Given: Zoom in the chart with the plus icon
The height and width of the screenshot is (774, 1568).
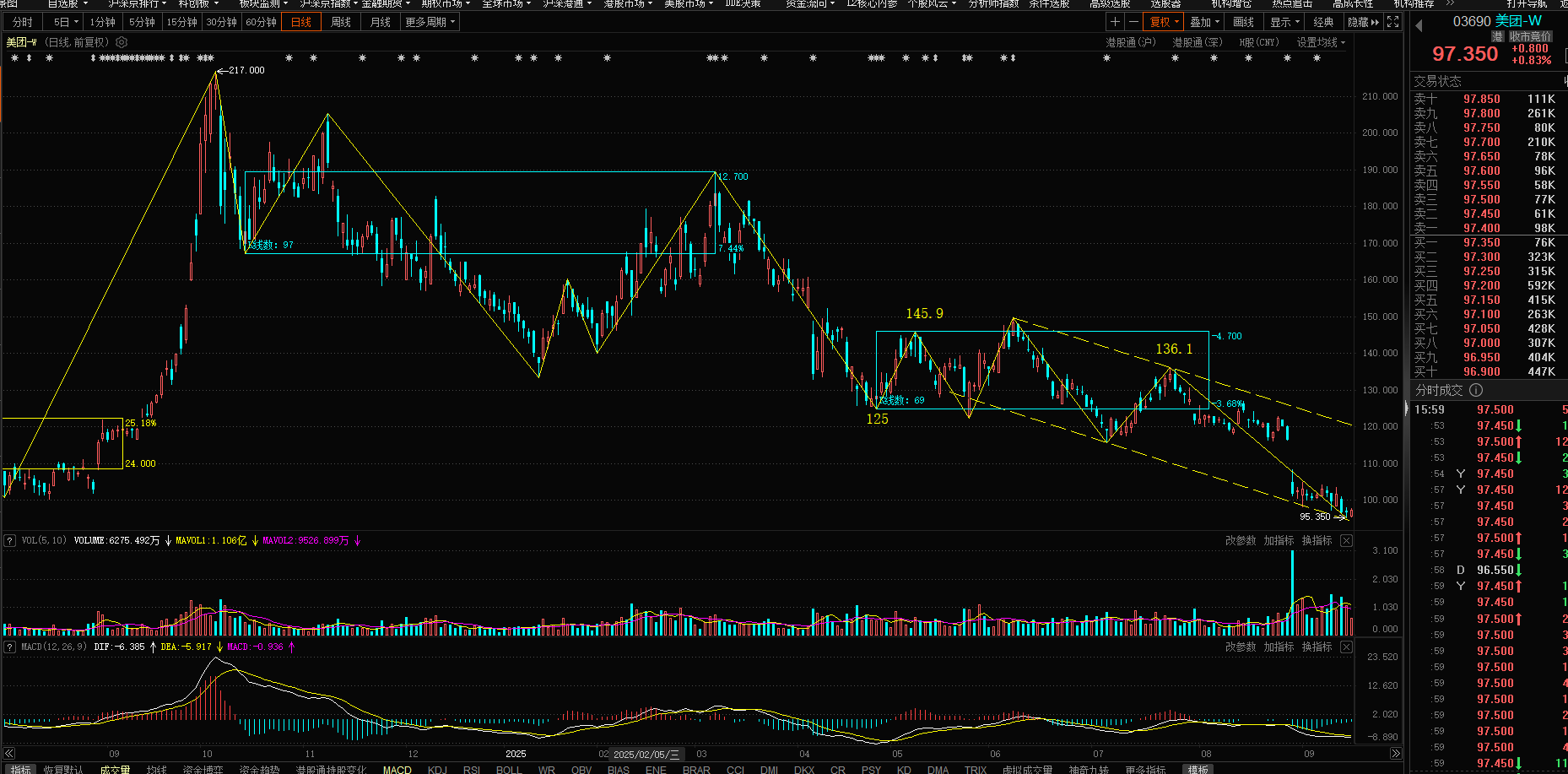Looking at the screenshot, I should coord(1115,22).
